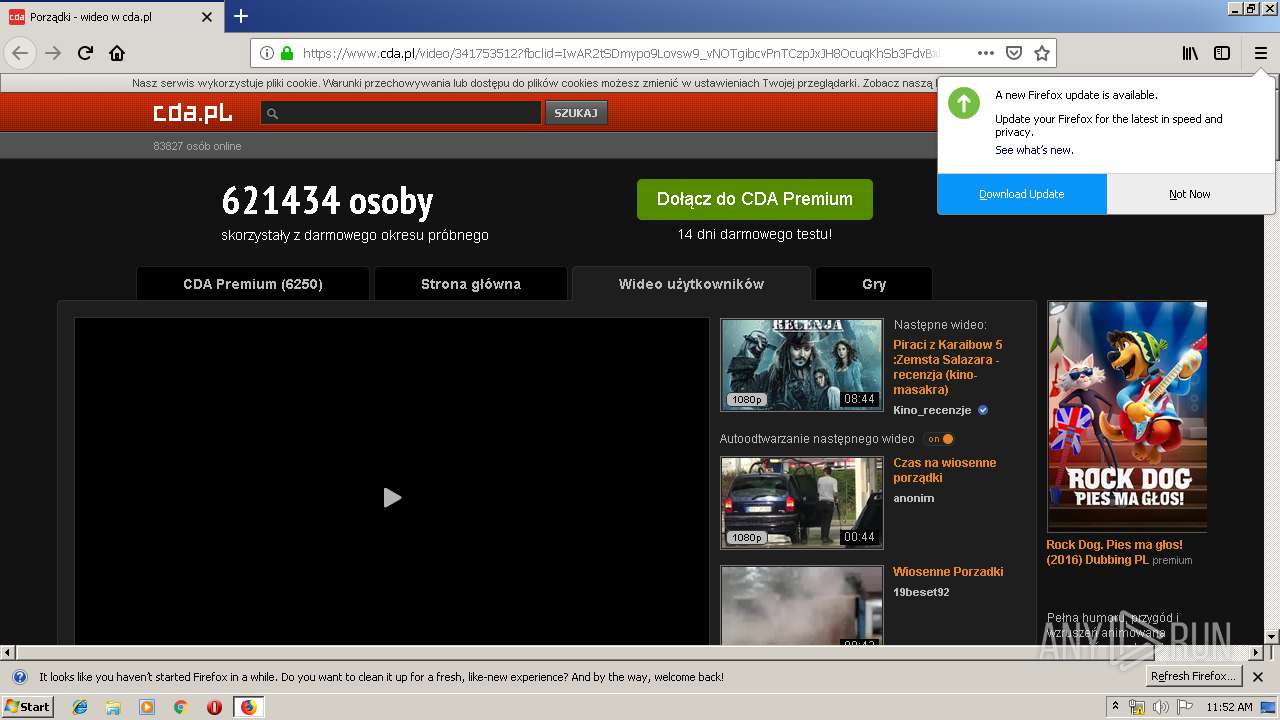This screenshot has height=720, width=1280.
Task: Open Wiosenne Porzadki video link
Action: tap(948, 572)
